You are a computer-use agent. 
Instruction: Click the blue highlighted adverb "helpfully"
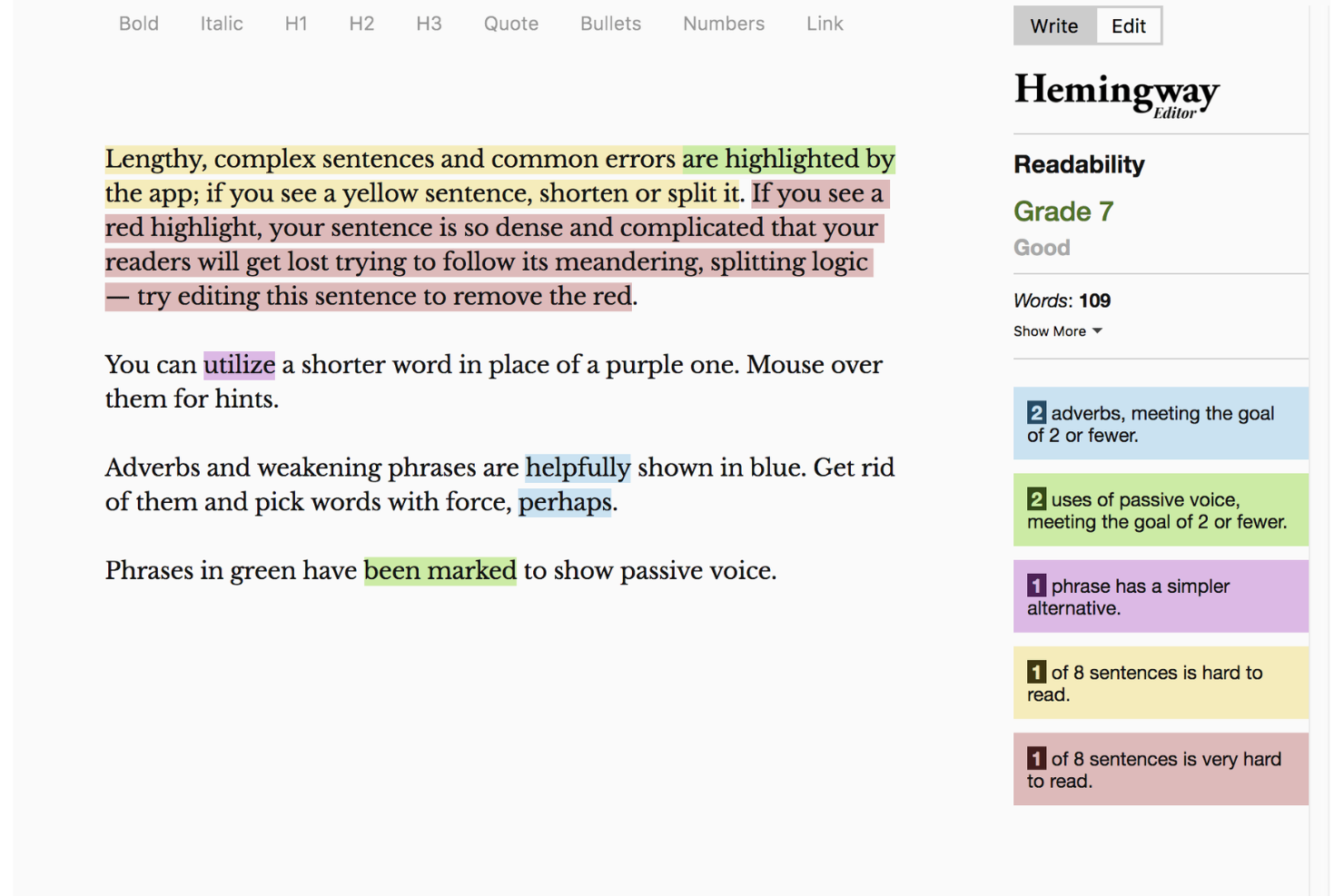point(578,468)
